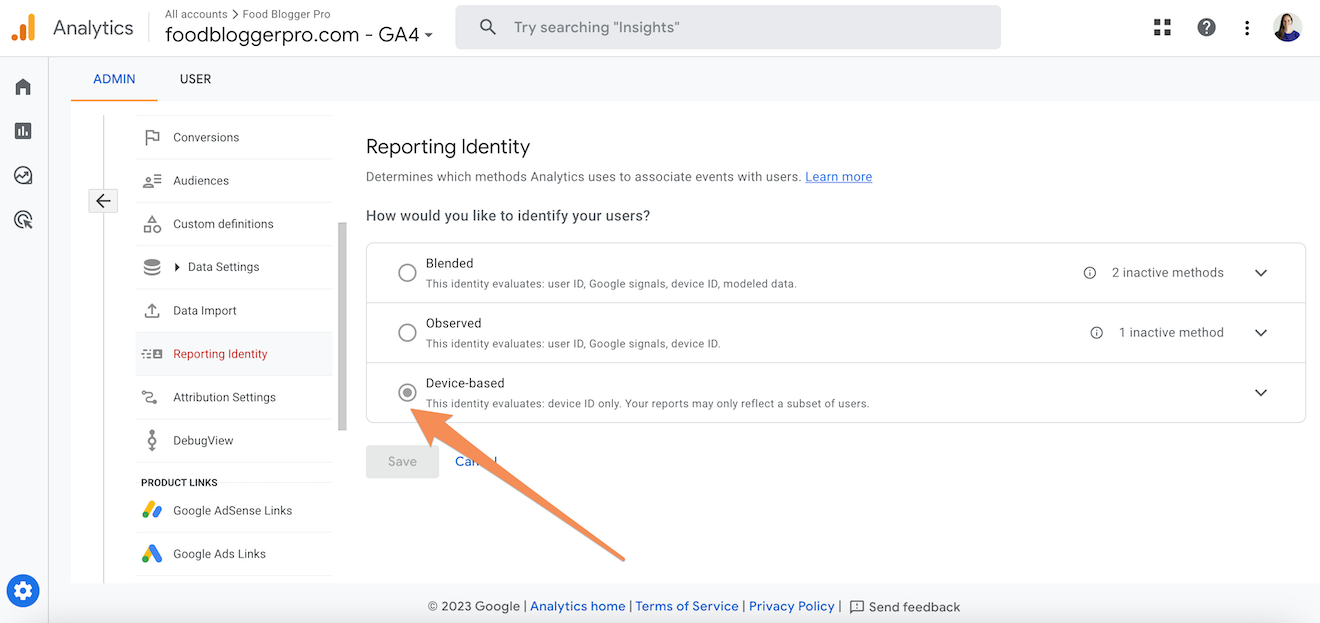1320x623 pixels.
Task: Click the Google AdSense logo icon
Action: 152,510
